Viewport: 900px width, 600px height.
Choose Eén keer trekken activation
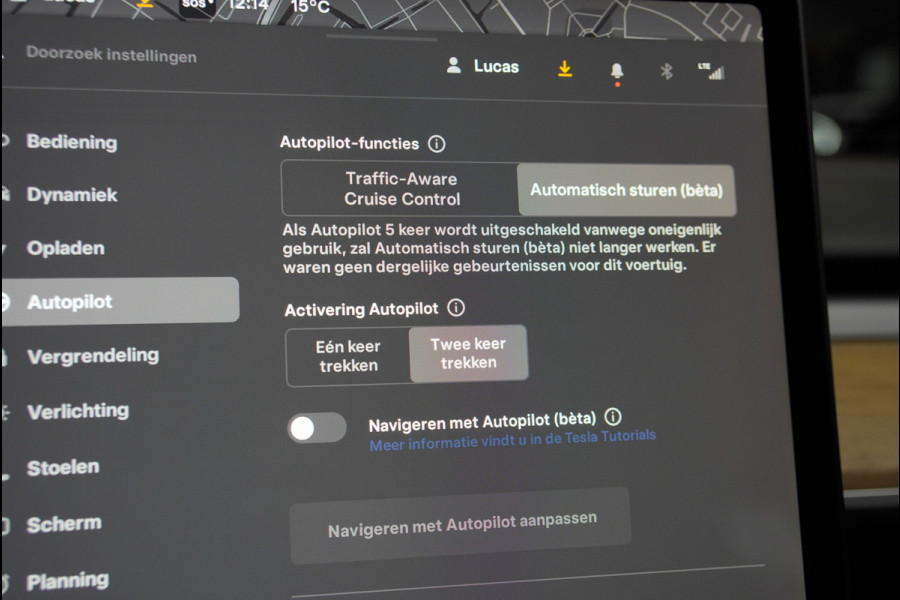[350, 353]
